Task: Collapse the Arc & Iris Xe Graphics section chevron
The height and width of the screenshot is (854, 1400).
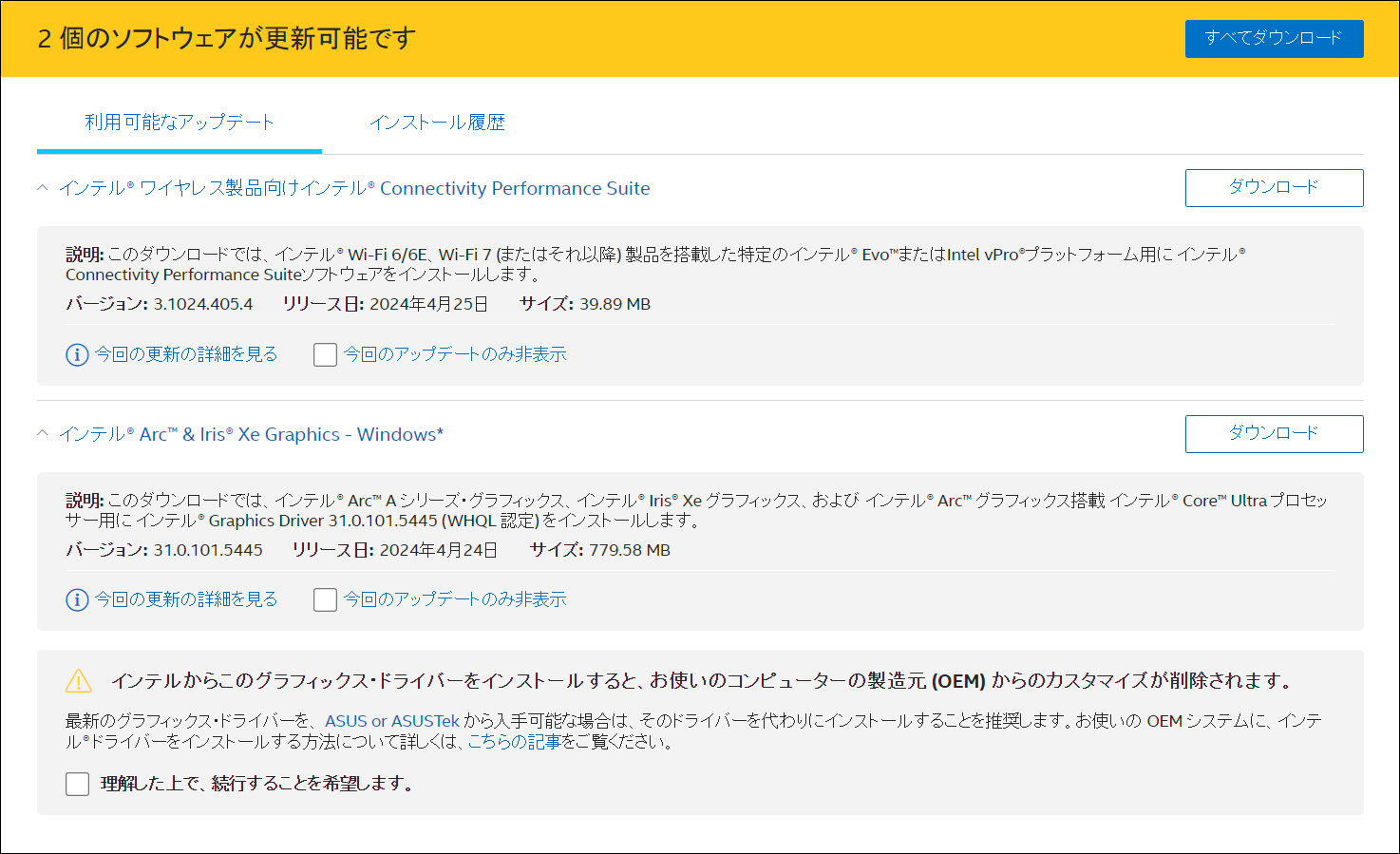Action: click(43, 434)
